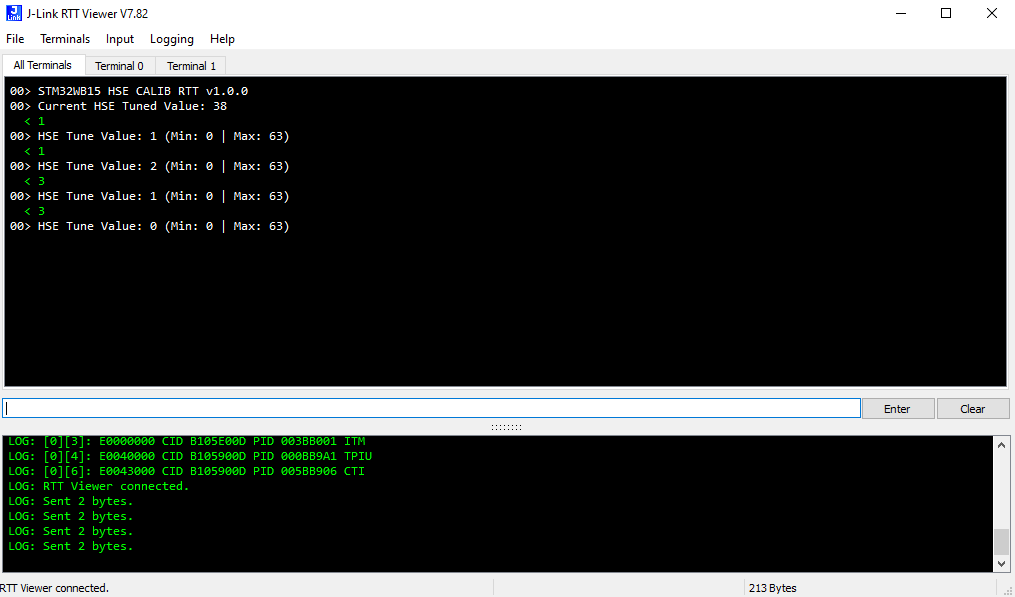The width and height of the screenshot is (1015, 597).
Task: Click log entry ending with ITM
Action: [186, 442]
